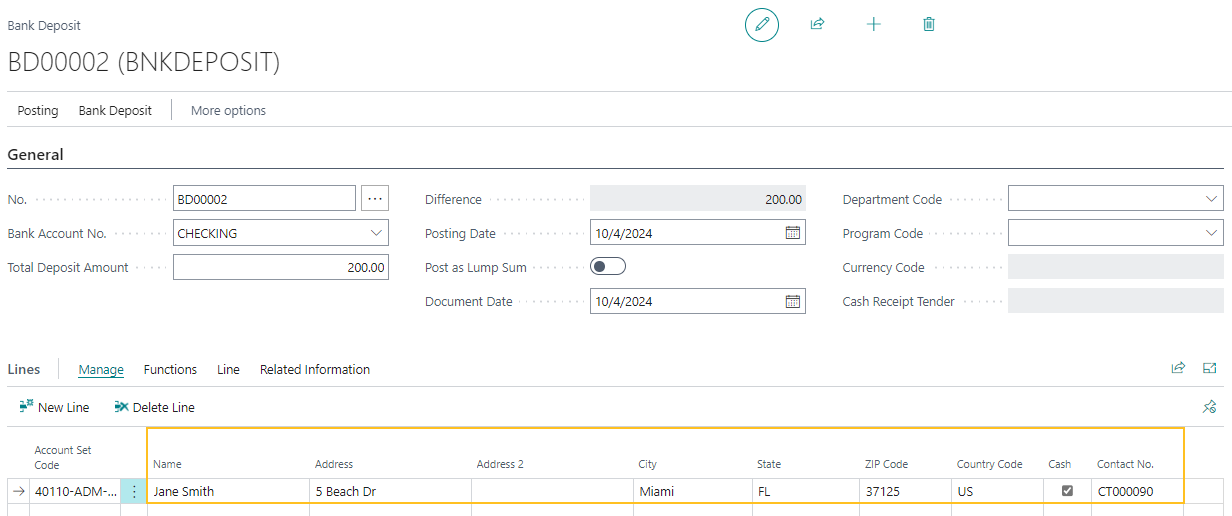Uncheck the Cash checkbox for Jane Smith
1232x516 pixels.
(x=1067, y=491)
